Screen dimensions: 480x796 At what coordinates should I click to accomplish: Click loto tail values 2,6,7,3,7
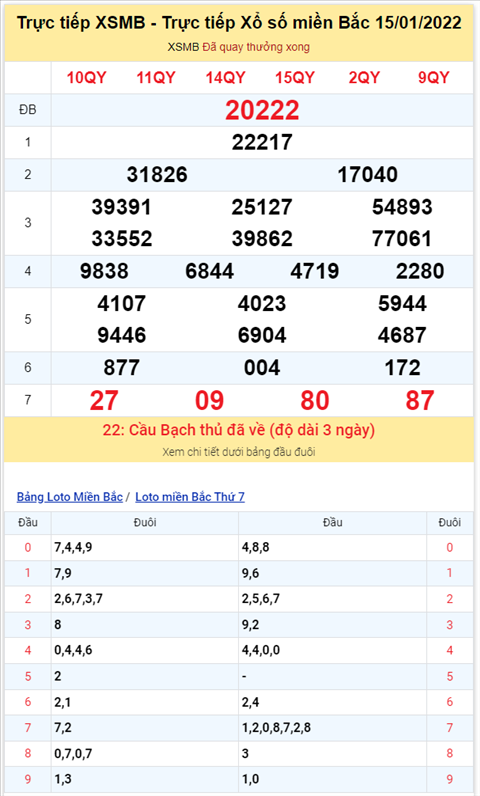click(79, 599)
